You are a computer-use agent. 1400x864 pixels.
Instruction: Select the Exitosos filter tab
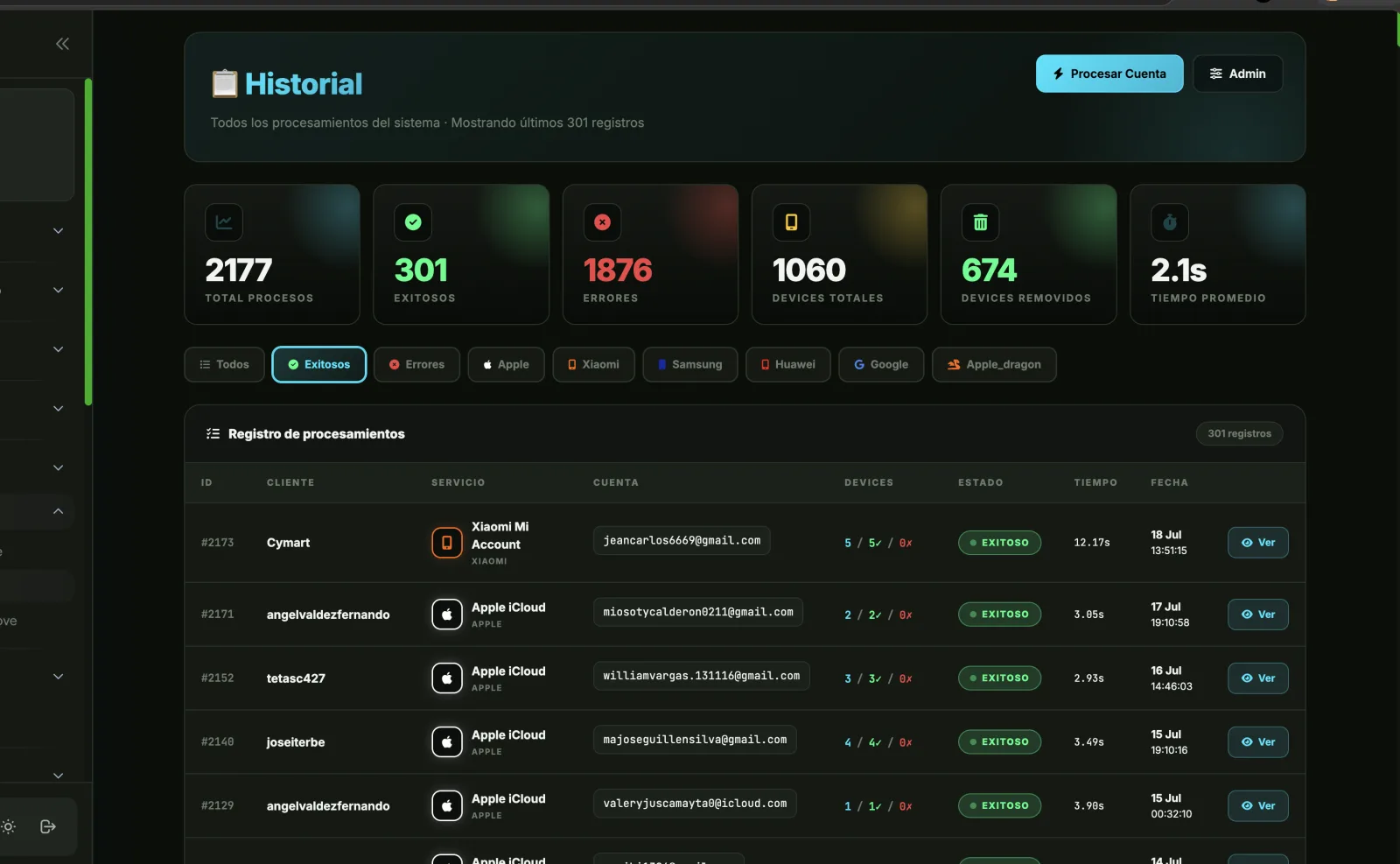tap(319, 365)
